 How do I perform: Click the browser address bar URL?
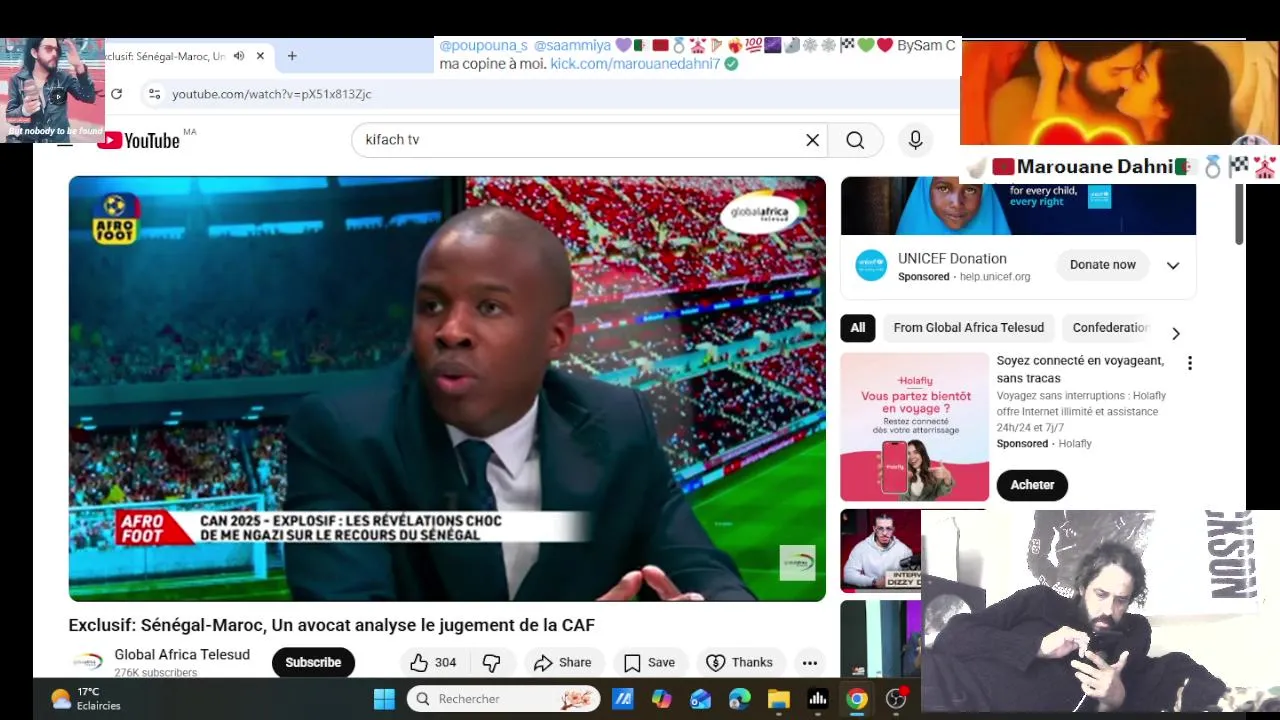[x=272, y=94]
